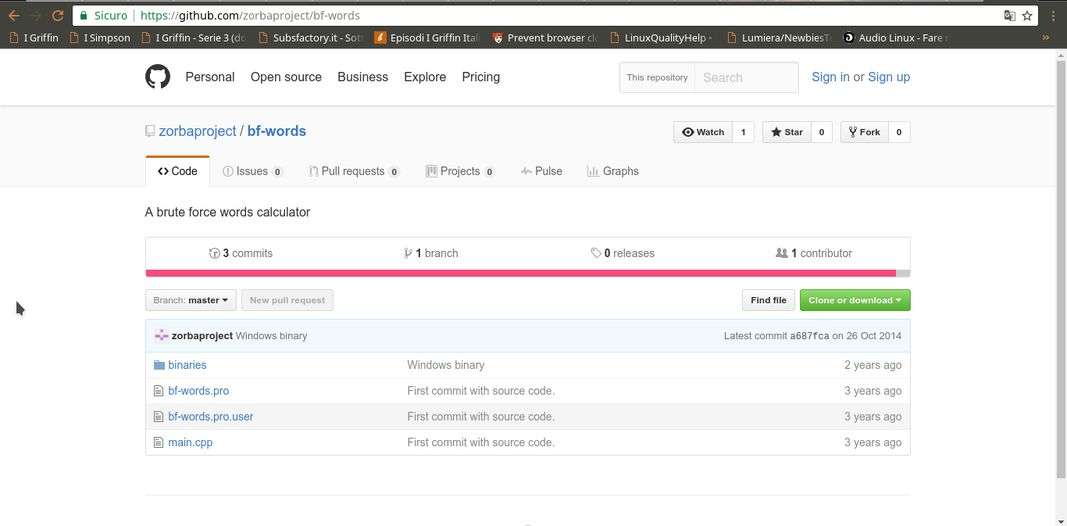The width and height of the screenshot is (1067, 526).
Task: Open Business in top navigation
Action: point(363,77)
